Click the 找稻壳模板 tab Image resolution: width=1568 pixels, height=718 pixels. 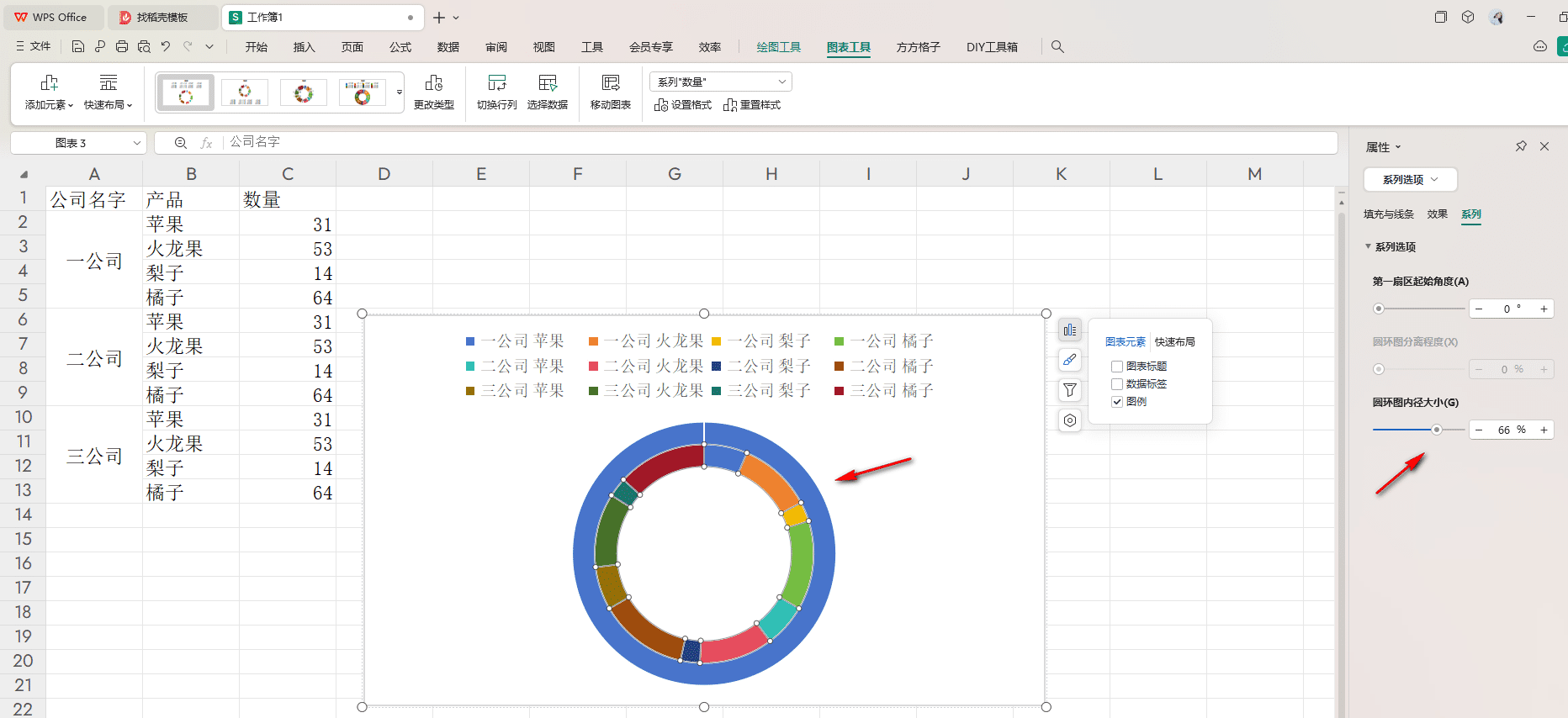162,17
